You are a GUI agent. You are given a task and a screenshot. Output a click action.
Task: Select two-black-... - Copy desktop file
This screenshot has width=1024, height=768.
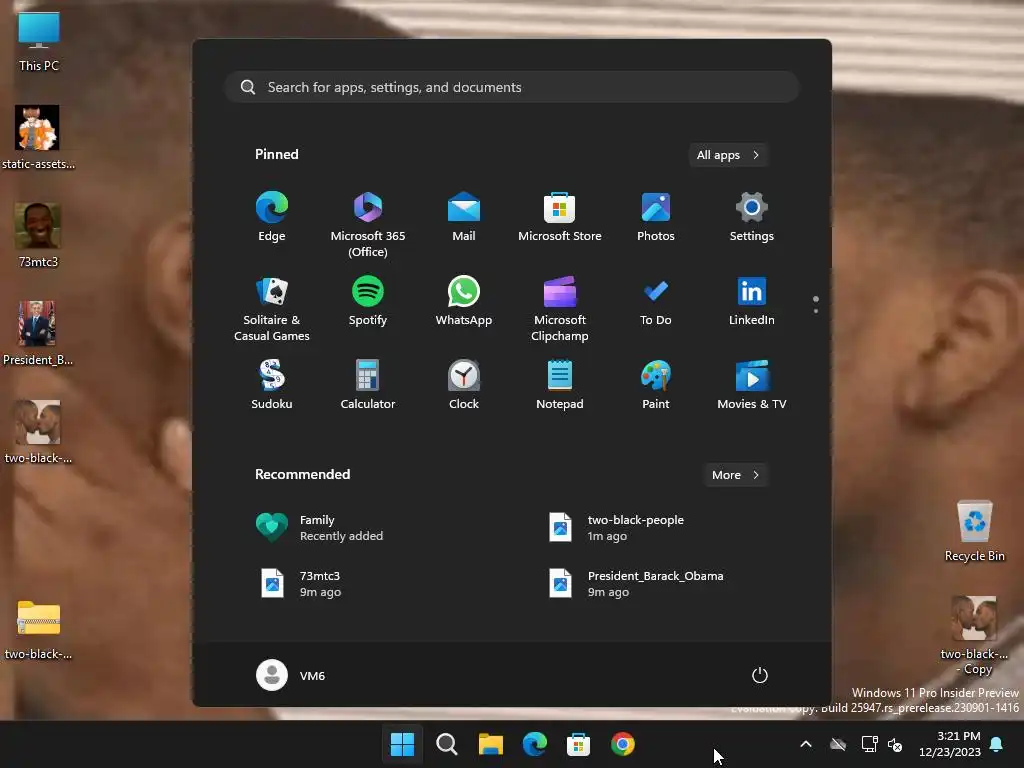(974, 635)
